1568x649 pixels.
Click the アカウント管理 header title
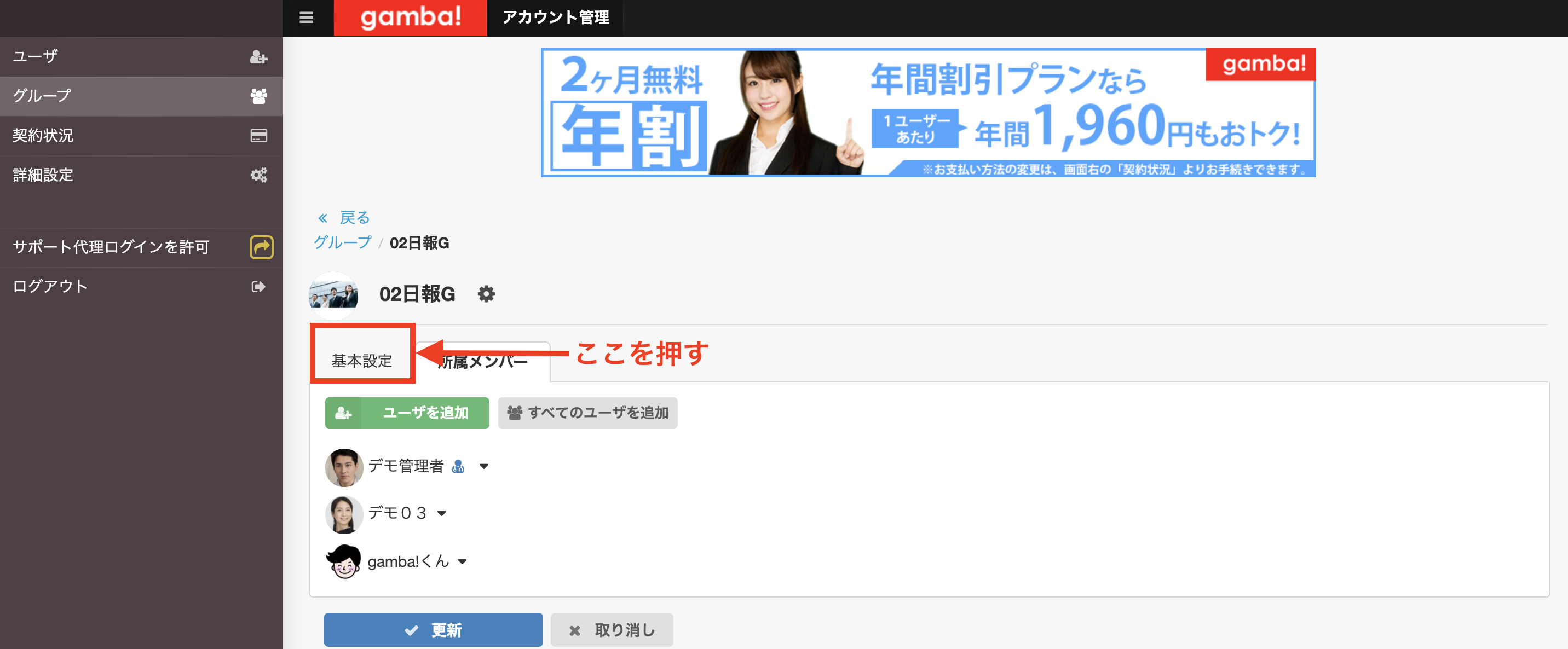click(x=555, y=18)
